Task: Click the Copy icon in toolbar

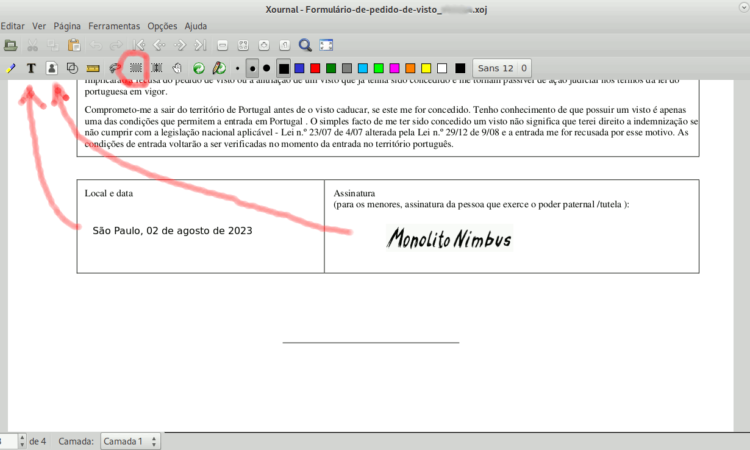Action: (x=53, y=45)
